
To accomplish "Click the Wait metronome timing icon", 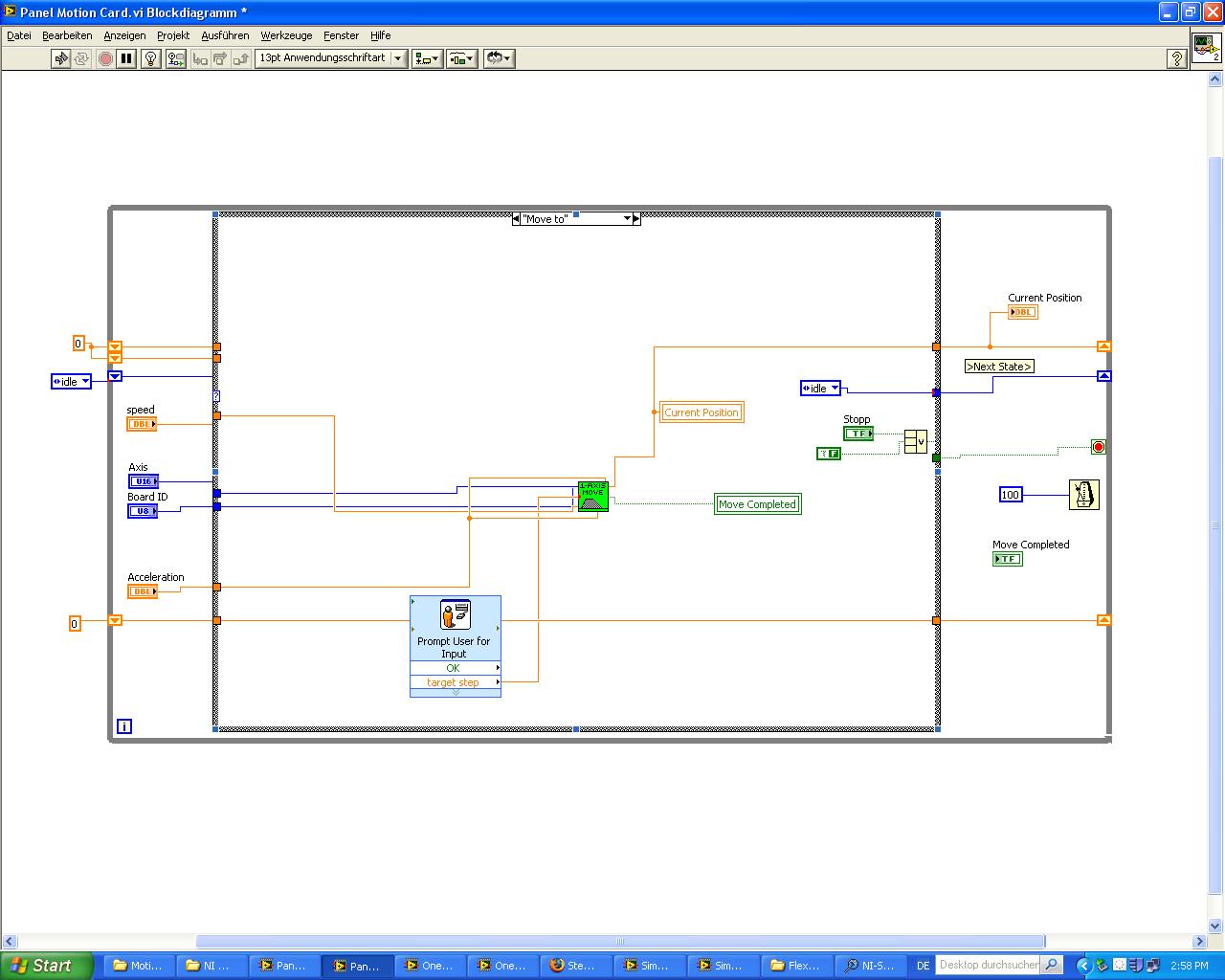I will (x=1084, y=494).
